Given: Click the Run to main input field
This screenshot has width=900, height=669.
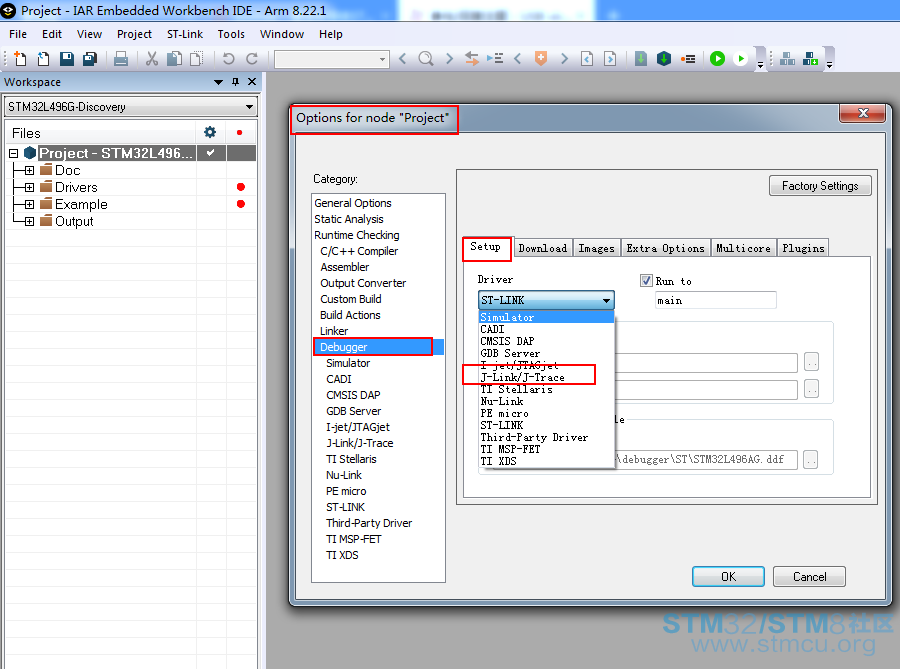Looking at the screenshot, I should click(715, 300).
